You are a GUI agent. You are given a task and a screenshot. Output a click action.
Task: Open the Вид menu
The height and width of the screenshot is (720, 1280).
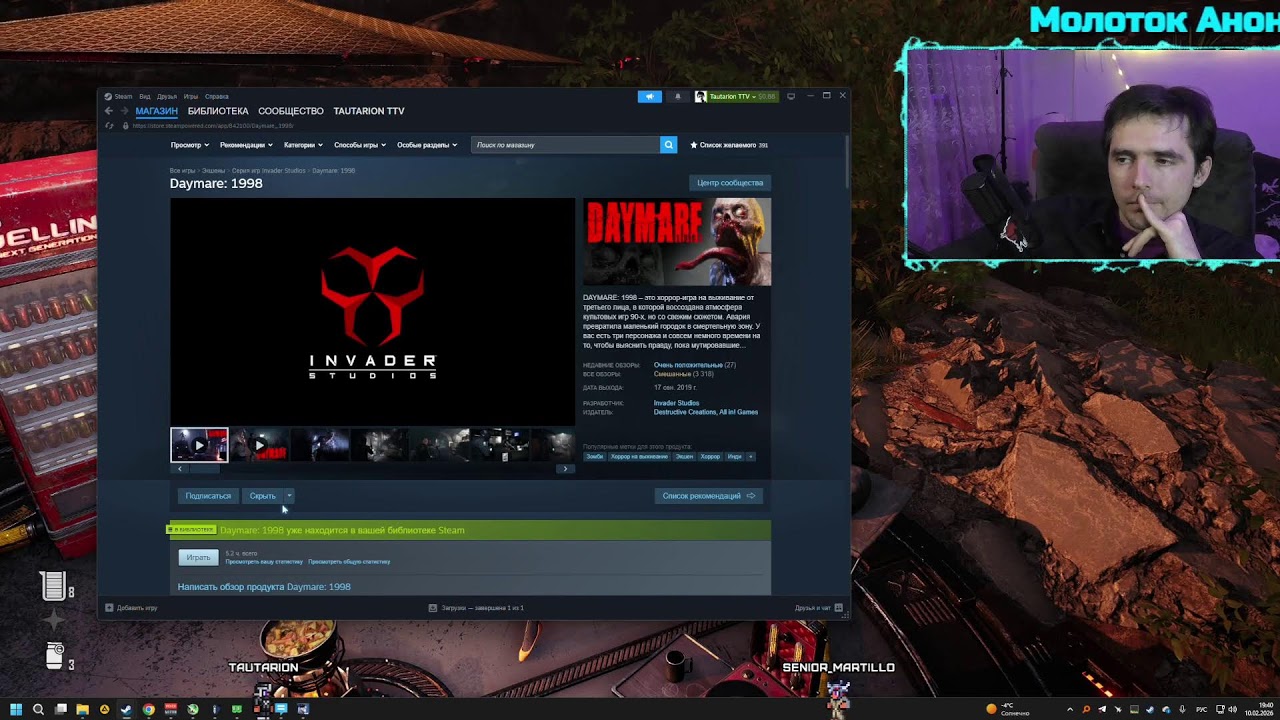(144, 97)
